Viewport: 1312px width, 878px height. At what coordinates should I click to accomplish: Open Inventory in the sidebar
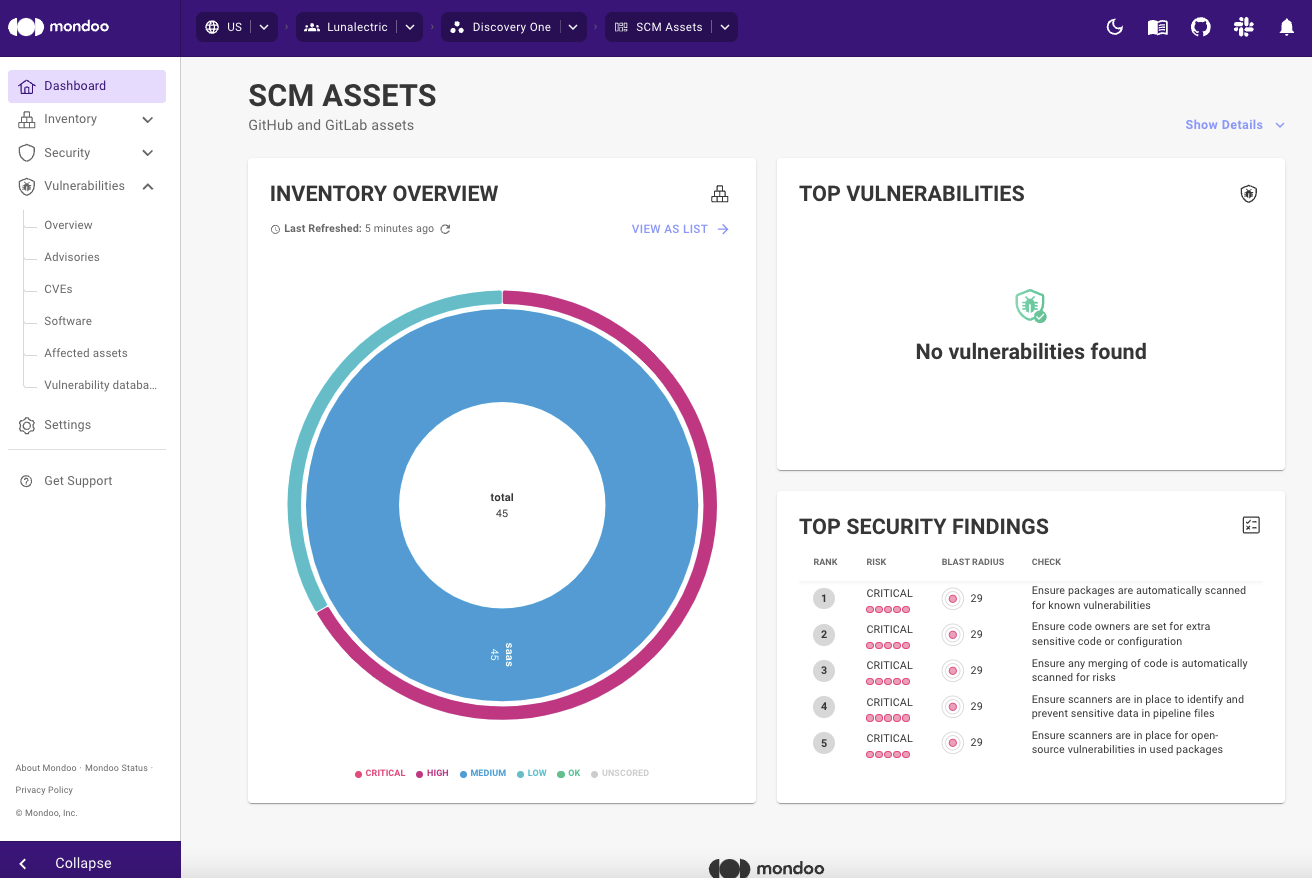tap(71, 119)
